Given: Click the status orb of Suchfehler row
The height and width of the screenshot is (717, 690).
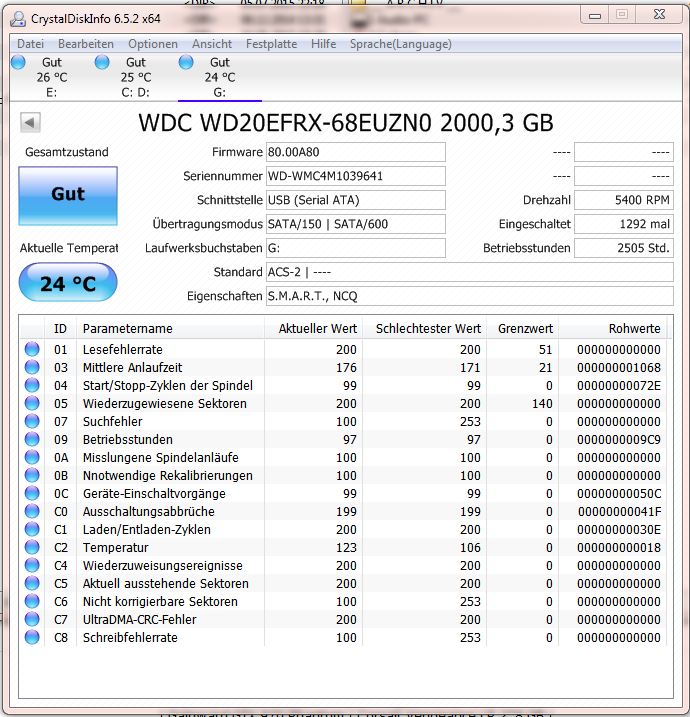Looking at the screenshot, I should point(32,421).
